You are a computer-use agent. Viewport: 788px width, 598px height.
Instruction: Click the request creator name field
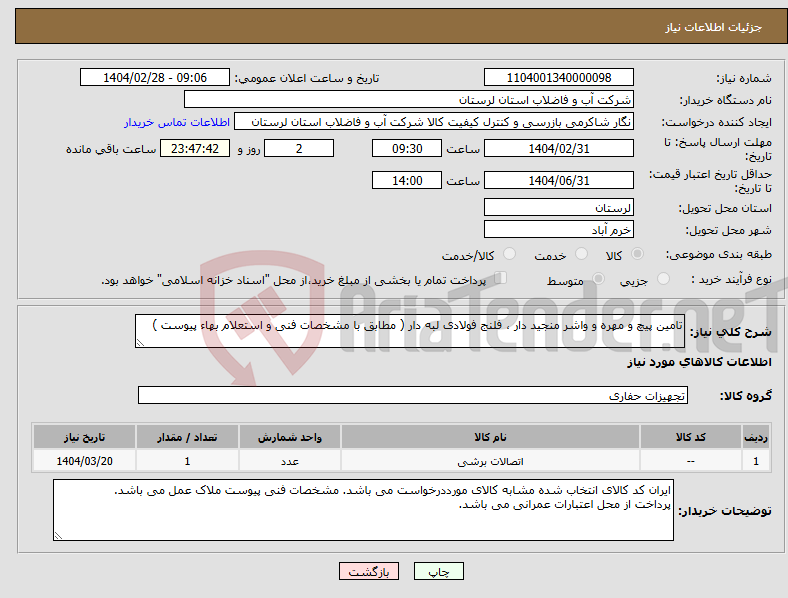434,122
